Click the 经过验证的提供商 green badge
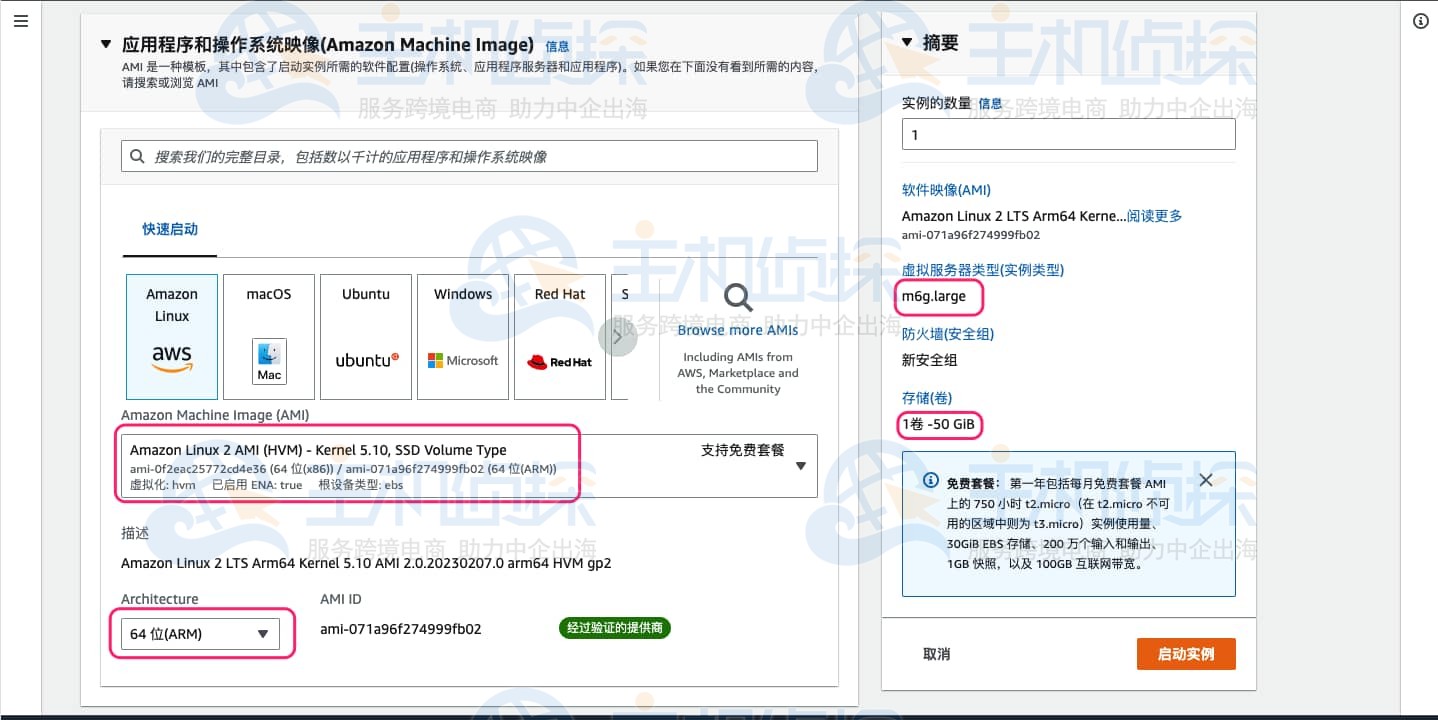1438x720 pixels. [x=614, y=628]
